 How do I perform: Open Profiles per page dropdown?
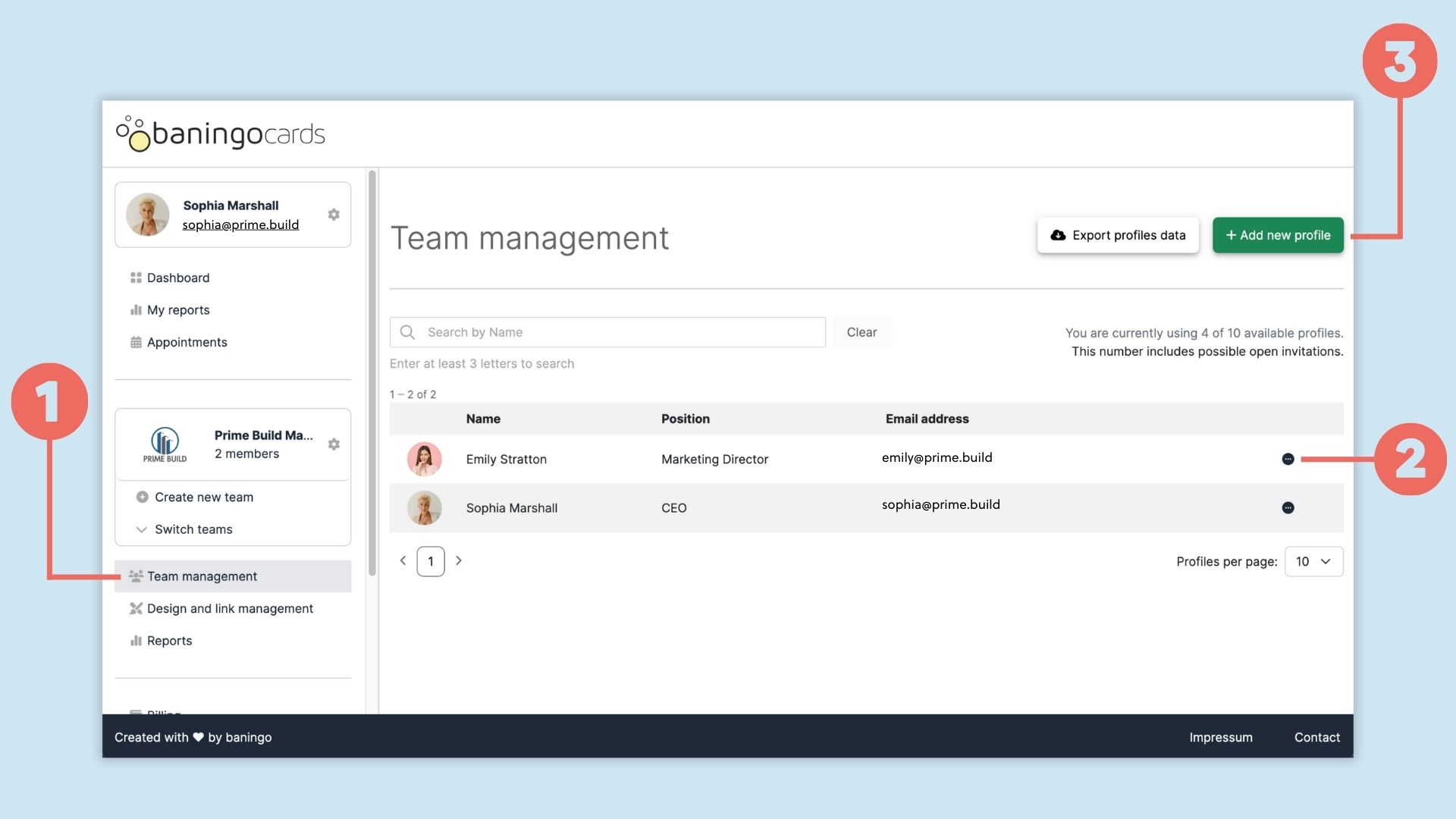pos(1313,562)
